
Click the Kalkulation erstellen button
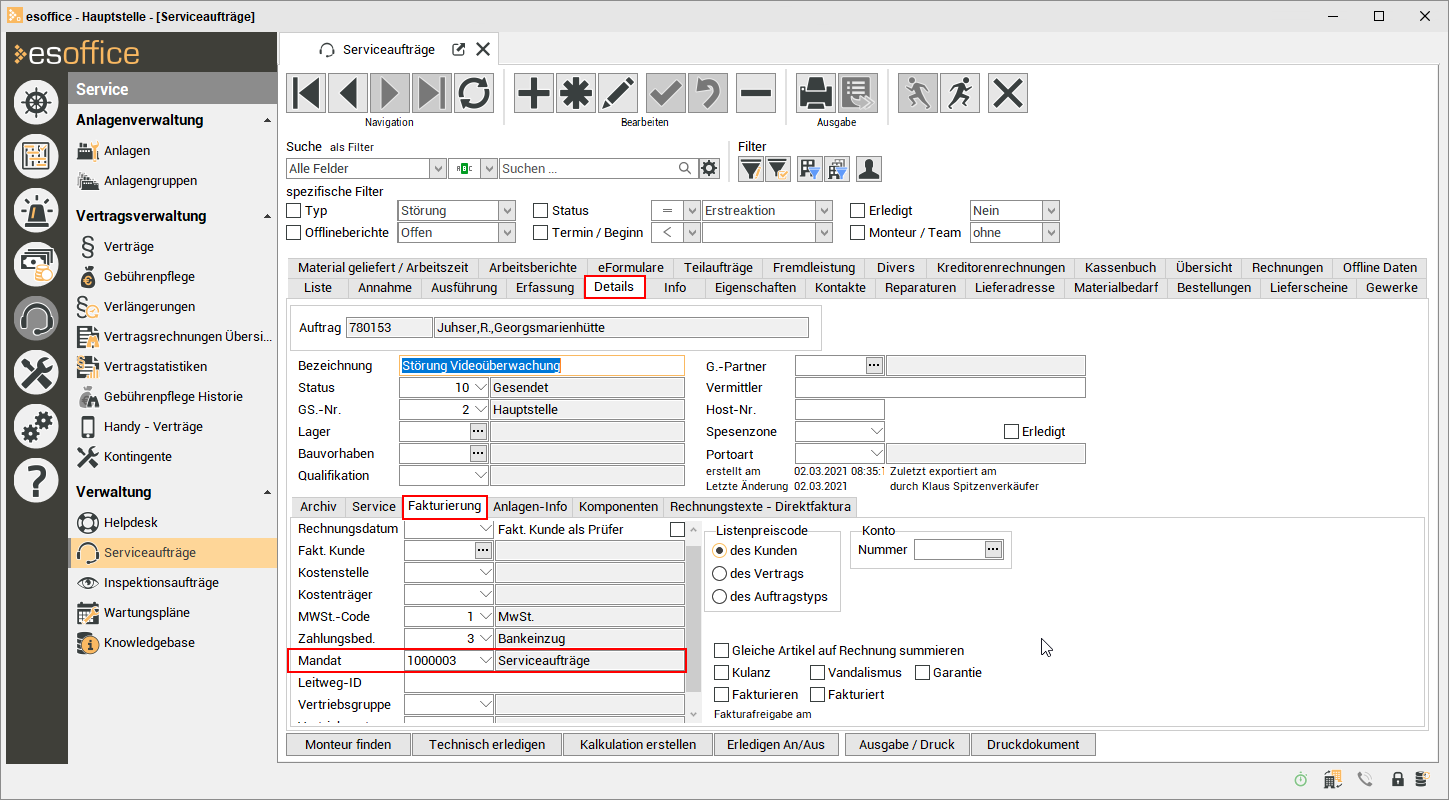tap(638, 745)
